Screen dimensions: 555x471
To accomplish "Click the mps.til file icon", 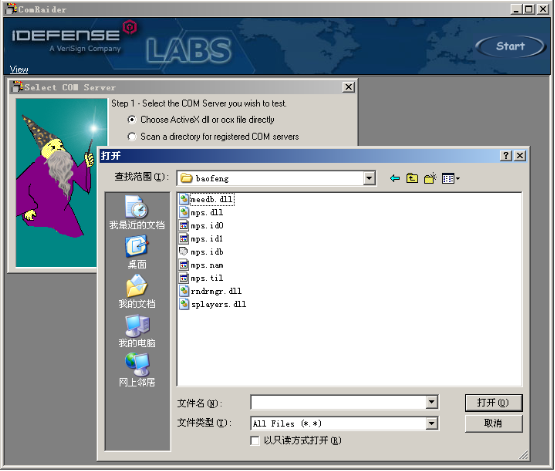I will (x=184, y=278).
